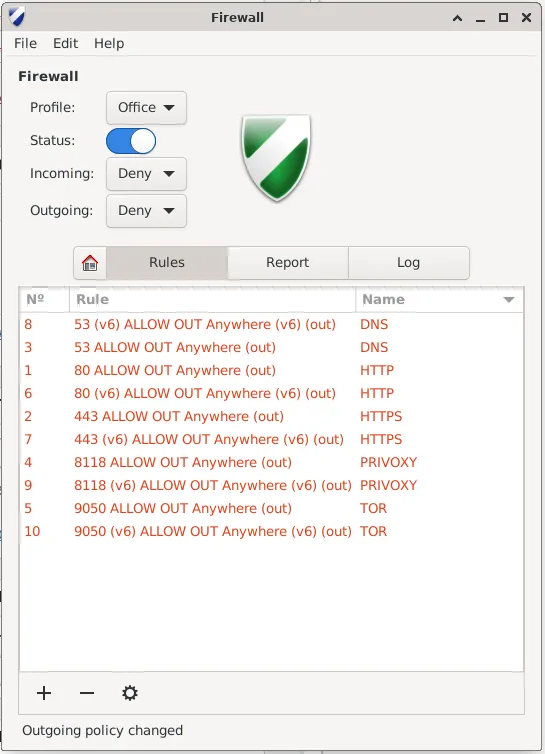Open the Outgoing policy dropdown
545x754 pixels.
(x=146, y=211)
